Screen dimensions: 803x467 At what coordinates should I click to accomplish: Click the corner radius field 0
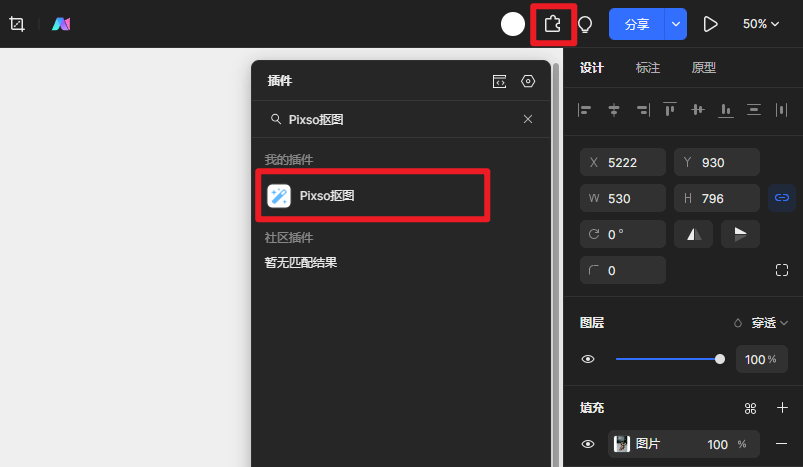tap(623, 270)
